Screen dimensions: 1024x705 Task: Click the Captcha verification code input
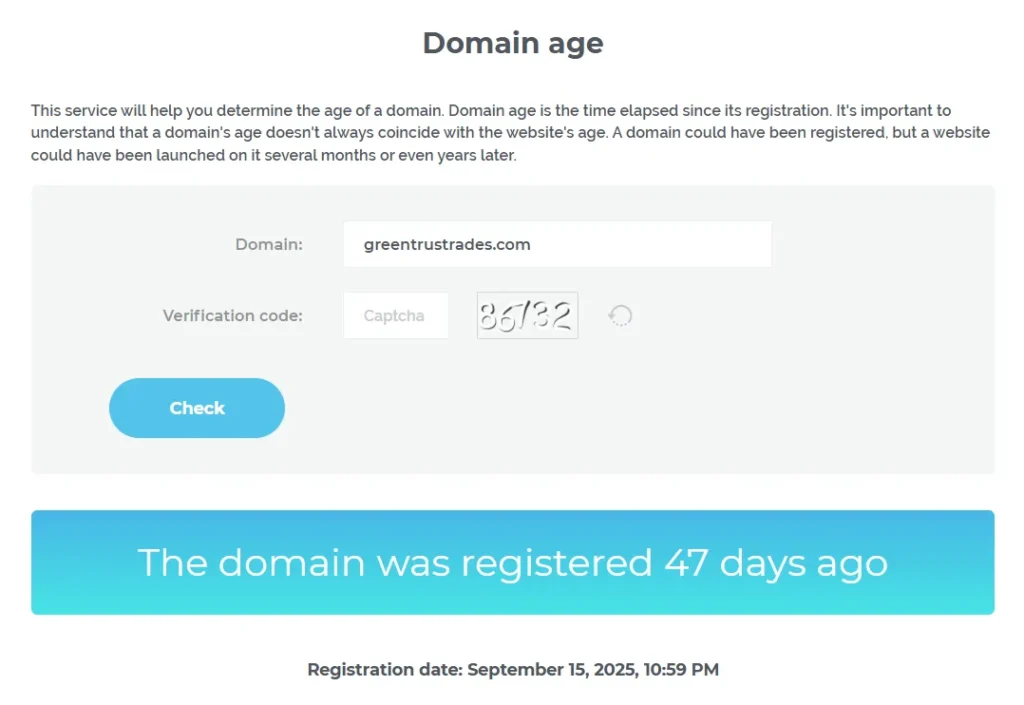pyautogui.click(x=395, y=316)
